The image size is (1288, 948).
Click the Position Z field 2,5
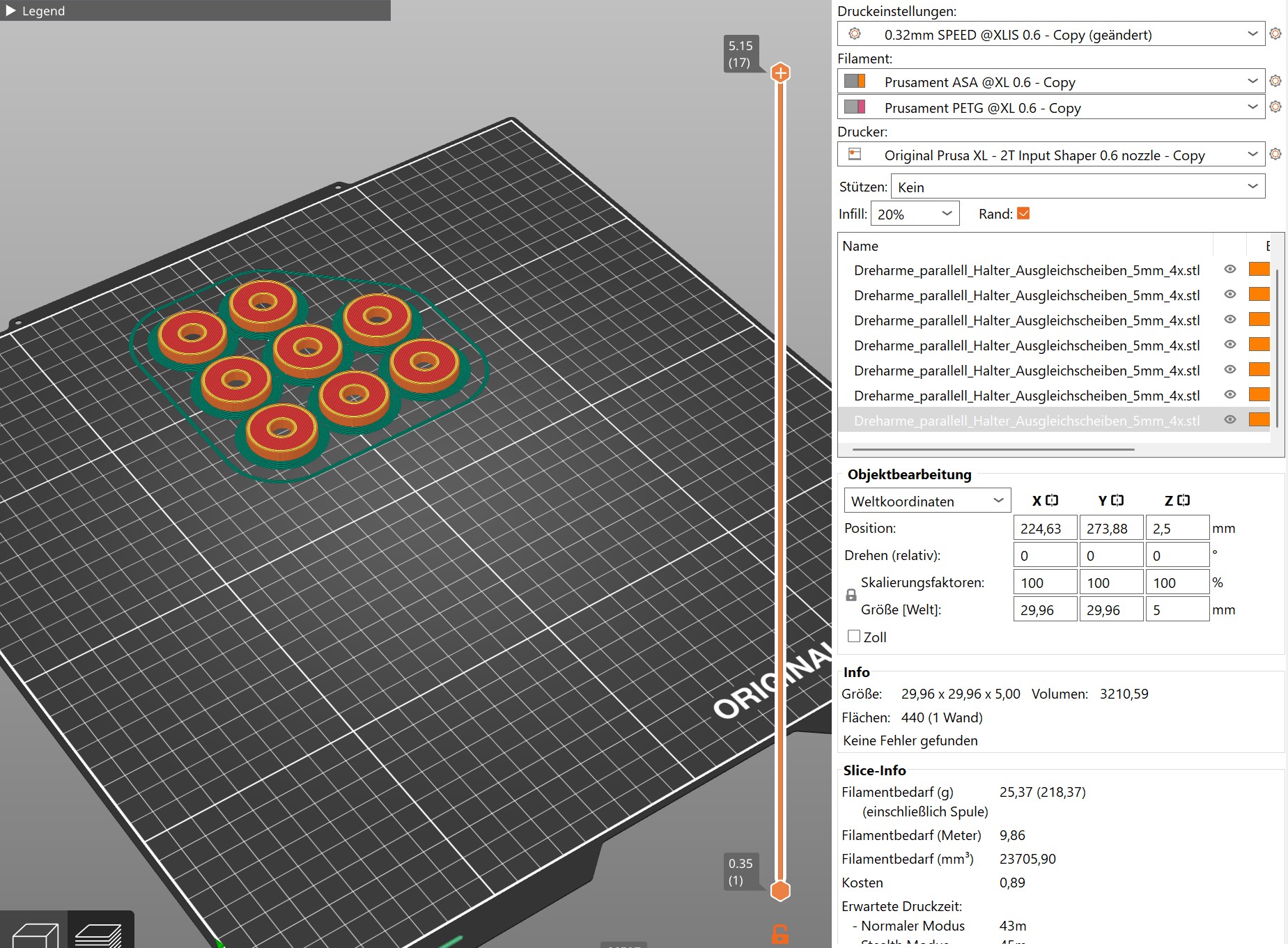coord(1177,528)
